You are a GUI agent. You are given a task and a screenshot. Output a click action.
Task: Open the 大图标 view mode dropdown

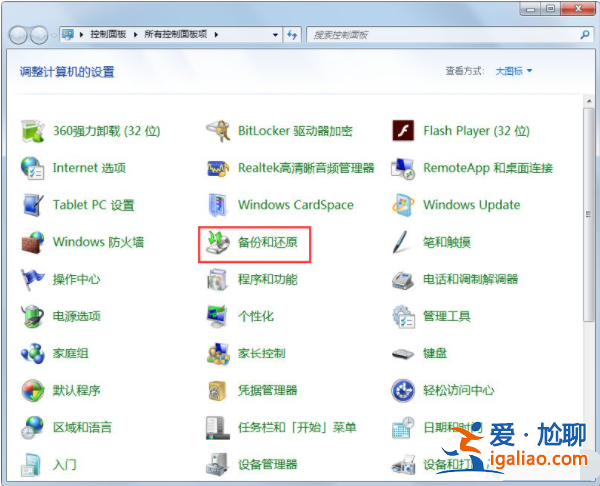514,71
